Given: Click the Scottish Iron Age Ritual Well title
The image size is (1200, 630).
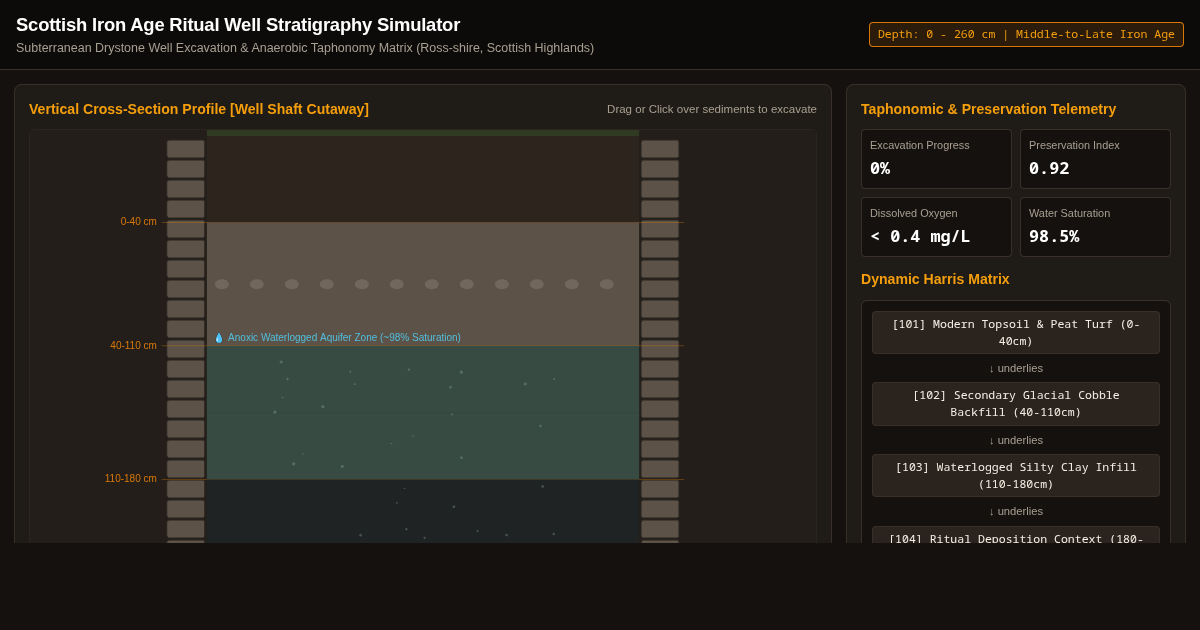Looking at the screenshot, I should (238, 25).
